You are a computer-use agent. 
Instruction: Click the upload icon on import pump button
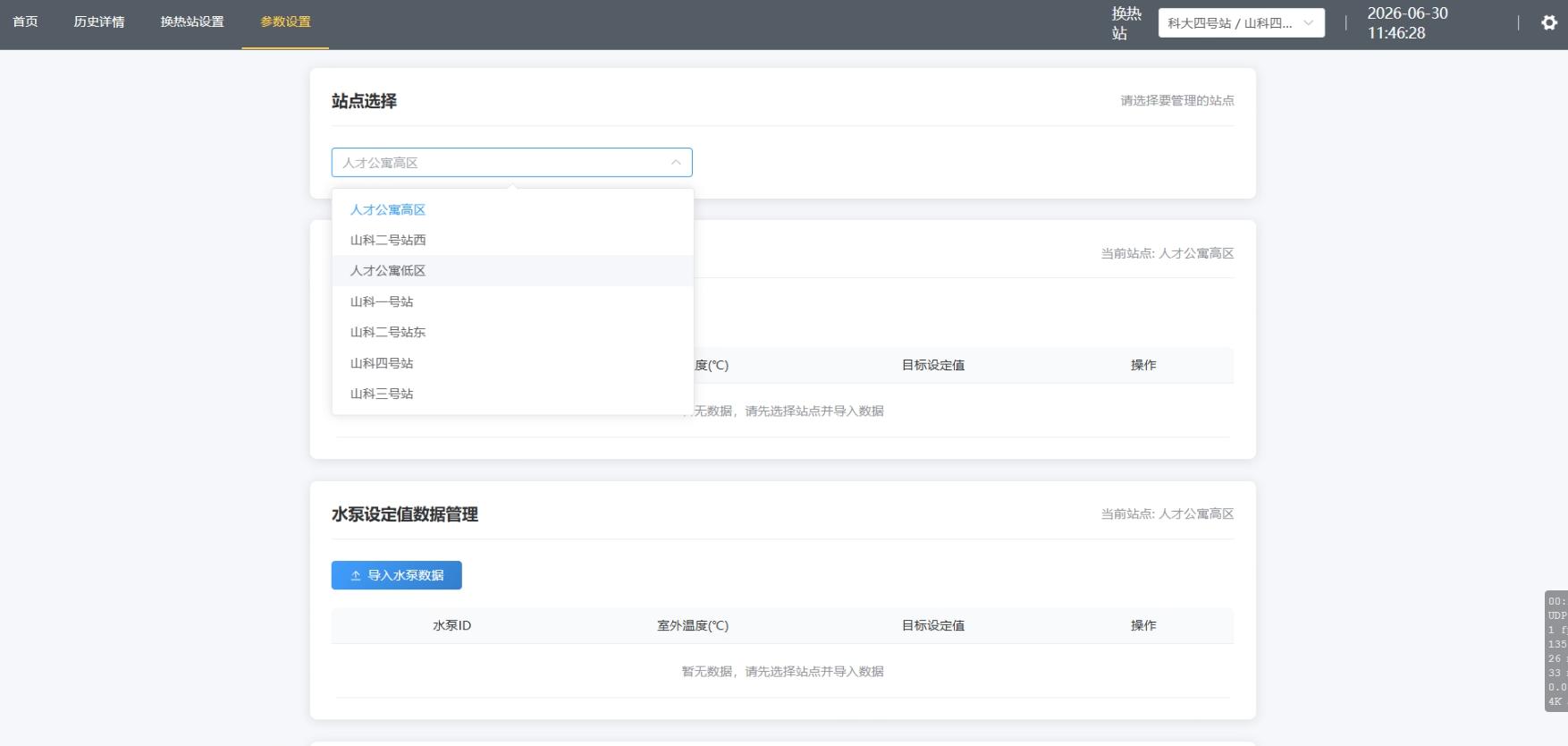click(356, 576)
